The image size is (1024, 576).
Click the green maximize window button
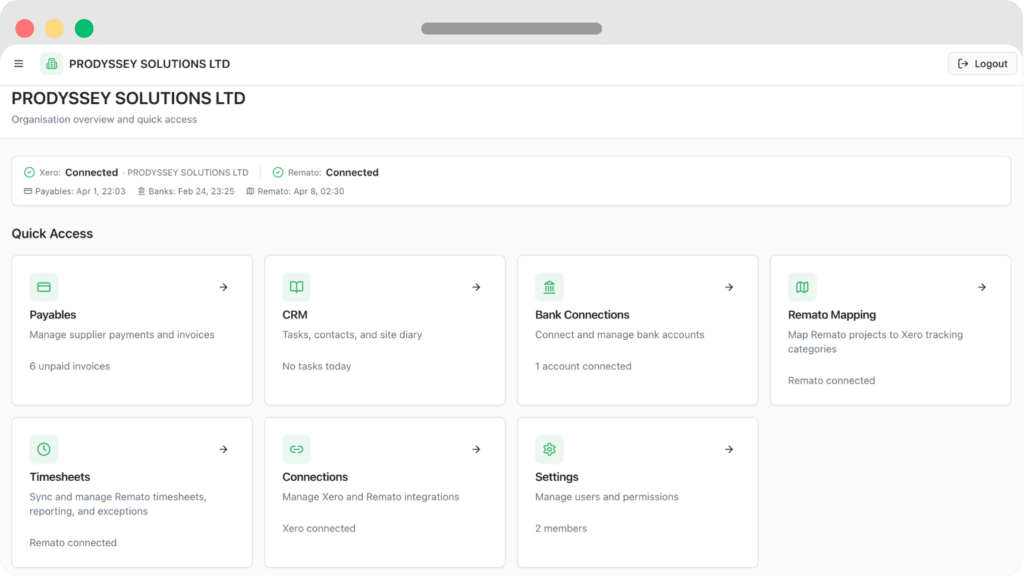(x=84, y=29)
